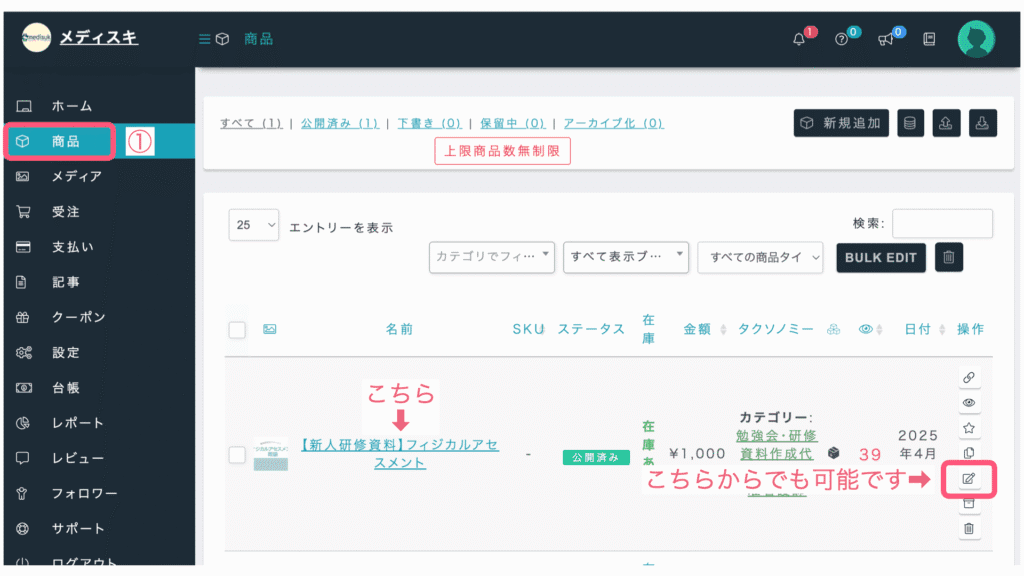Click the download export icon button
This screenshot has height=576, width=1024.
982,123
